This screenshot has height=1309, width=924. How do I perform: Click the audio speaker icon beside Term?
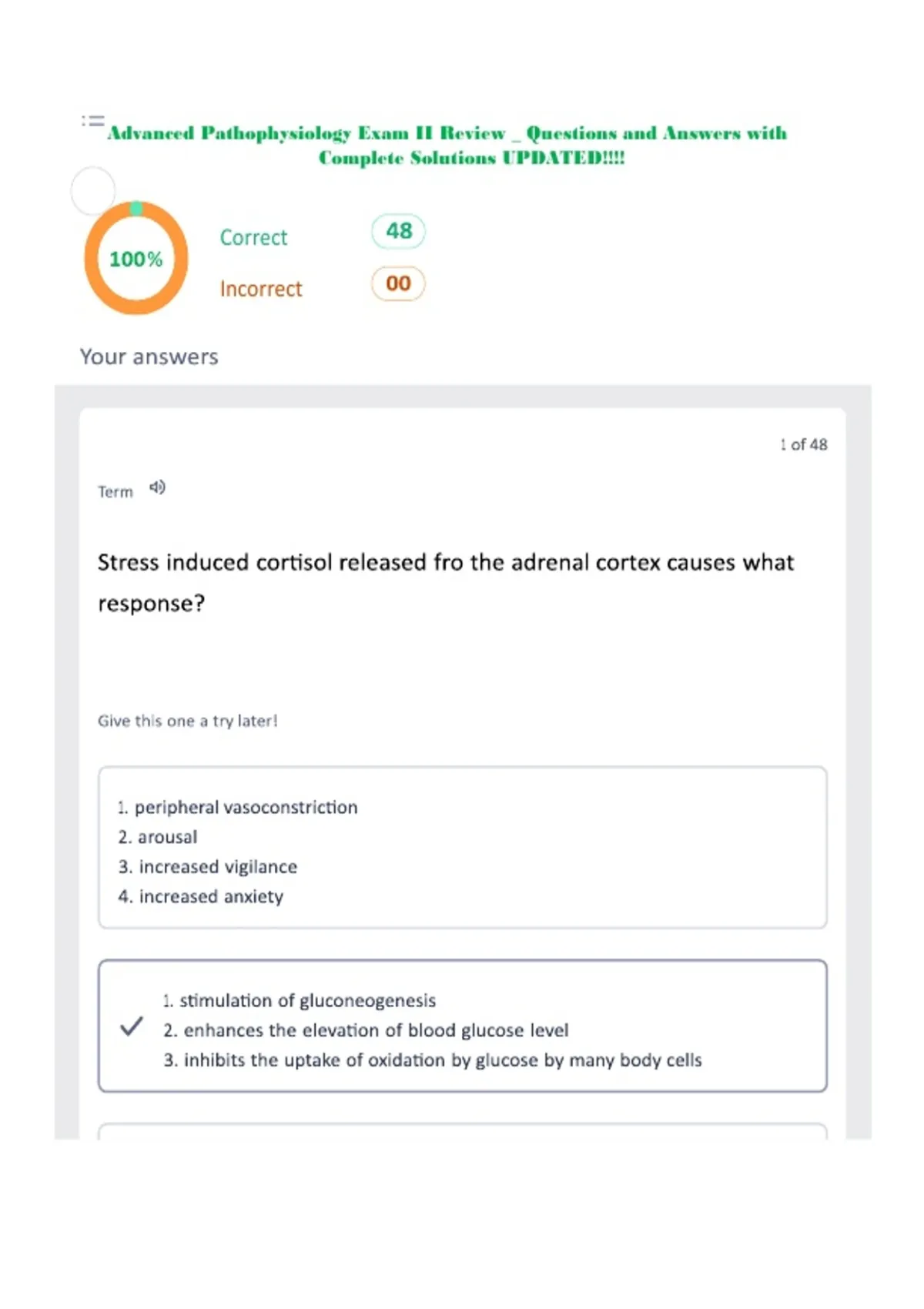157,487
